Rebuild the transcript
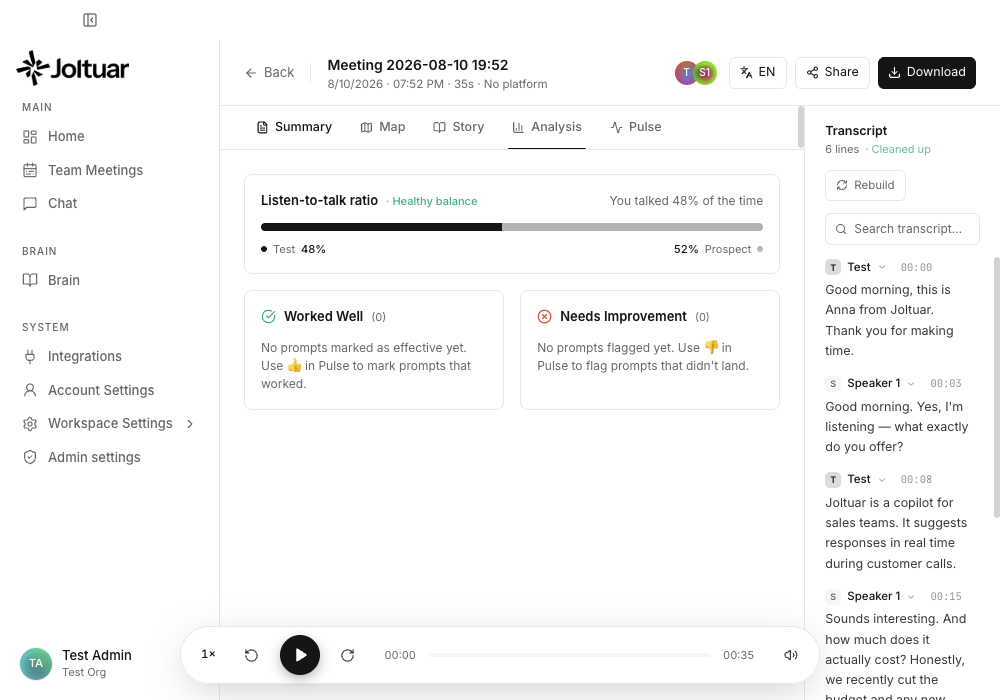The height and width of the screenshot is (700, 1000). 865,185
